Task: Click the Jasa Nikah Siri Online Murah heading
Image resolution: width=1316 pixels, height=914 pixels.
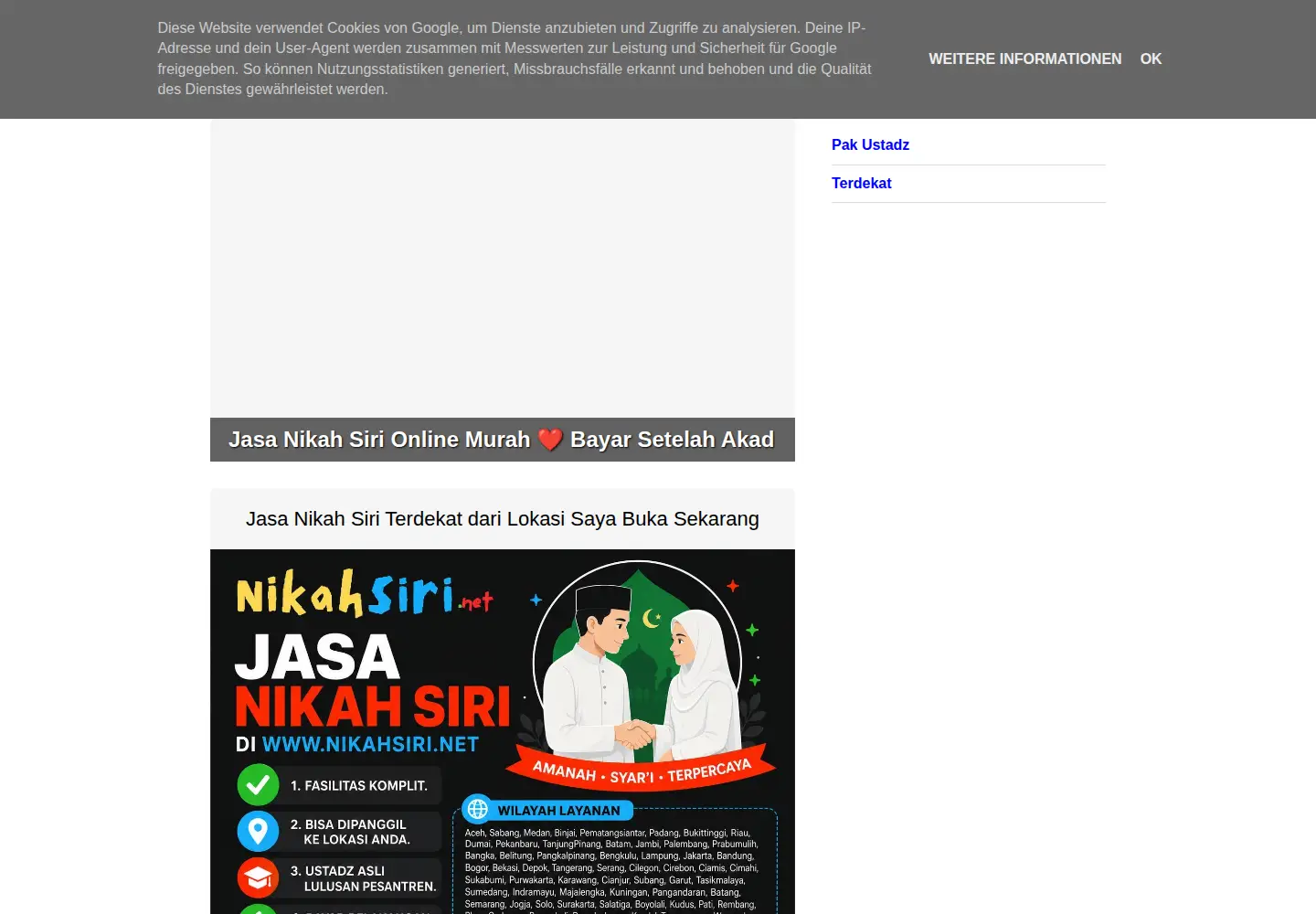Action: [x=502, y=440]
